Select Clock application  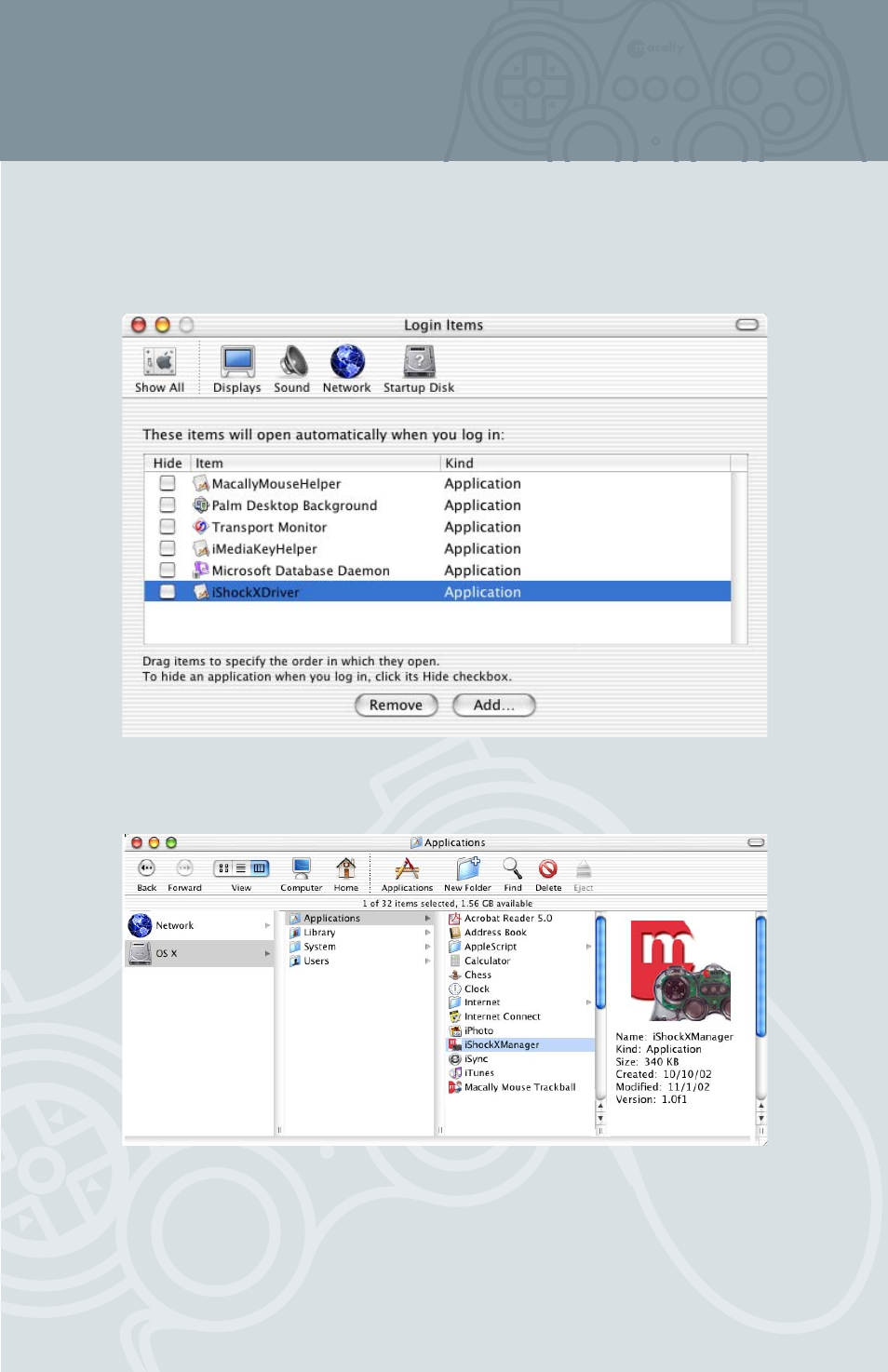pyautogui.click(x=477, y=989)
